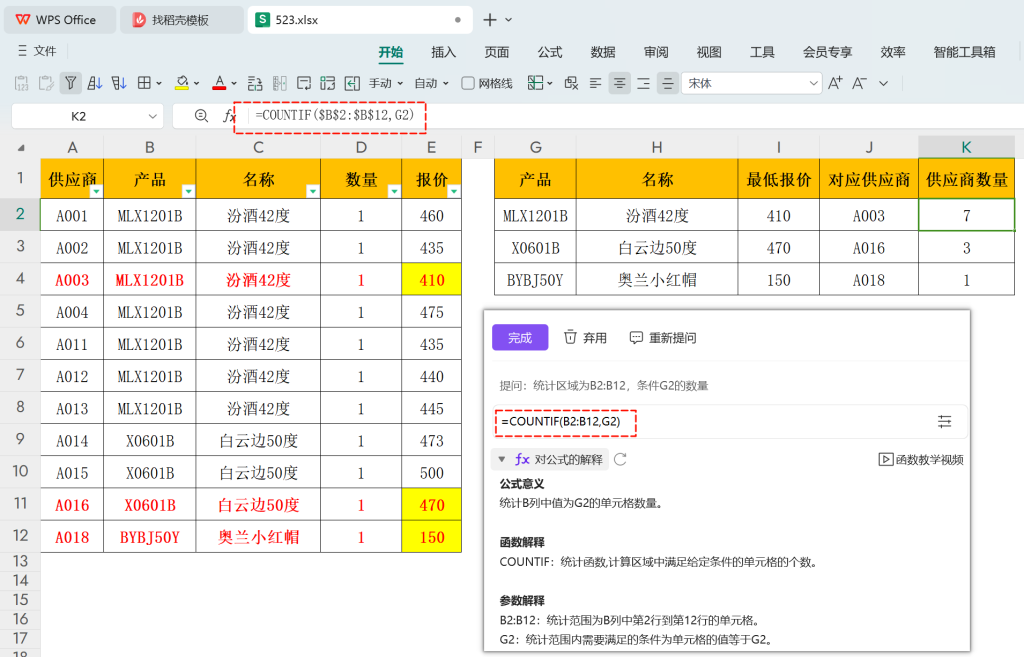This screenshot has height=657, width=1024.
Task: Open the 供应商 column filter dropdown
Action: coord(97,191)
